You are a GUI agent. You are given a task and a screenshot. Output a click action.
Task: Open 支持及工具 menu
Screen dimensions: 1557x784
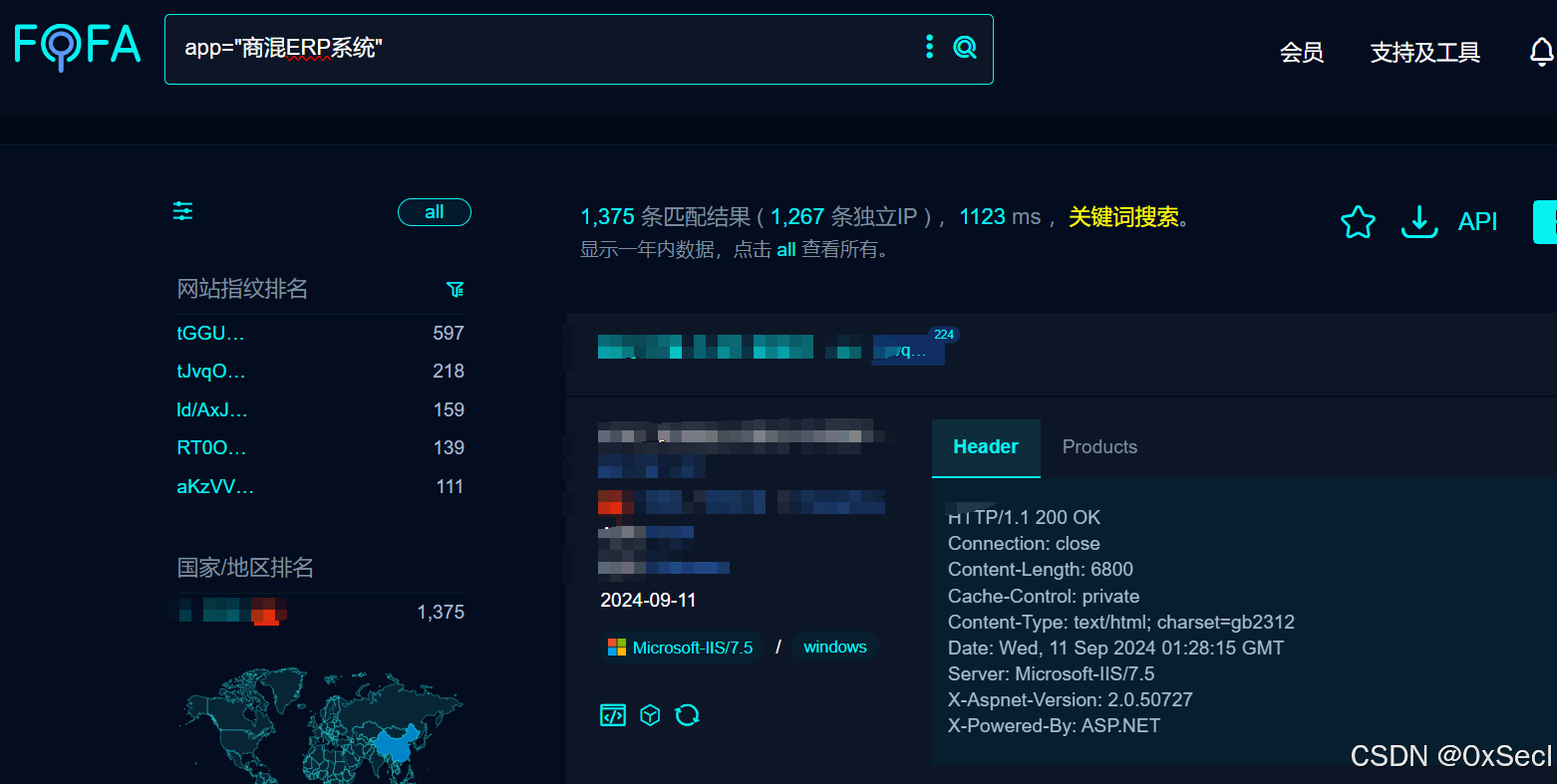tap(1424, 53)
